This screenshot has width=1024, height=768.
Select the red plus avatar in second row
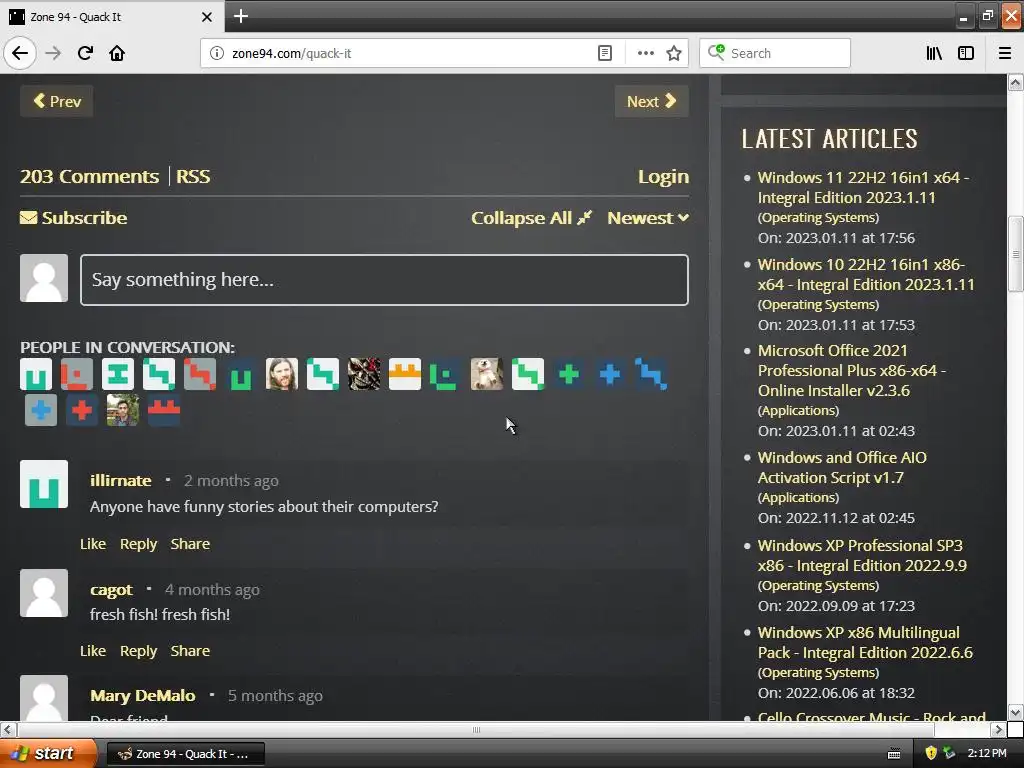[82, 410]
